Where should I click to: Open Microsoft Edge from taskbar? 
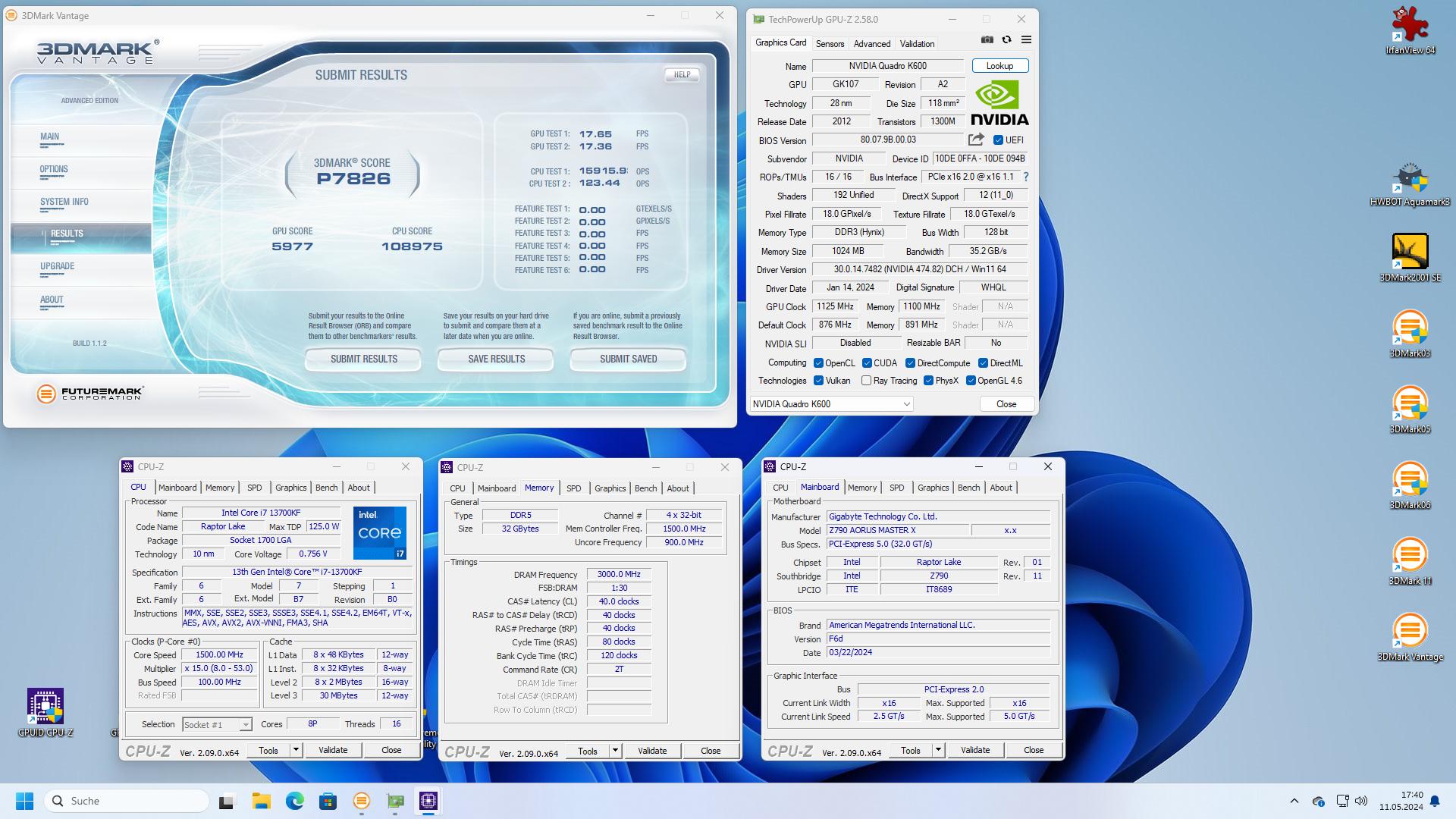294,801
